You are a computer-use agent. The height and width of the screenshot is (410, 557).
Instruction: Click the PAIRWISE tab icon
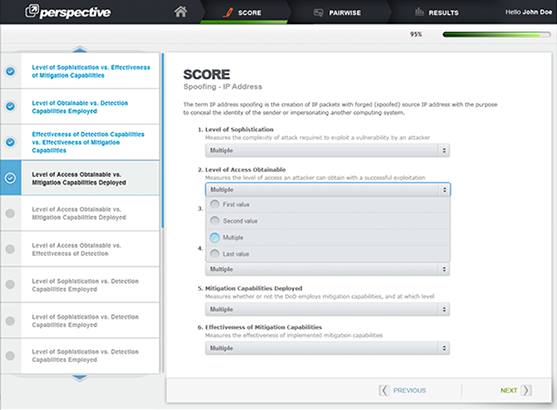coord(318,13)
